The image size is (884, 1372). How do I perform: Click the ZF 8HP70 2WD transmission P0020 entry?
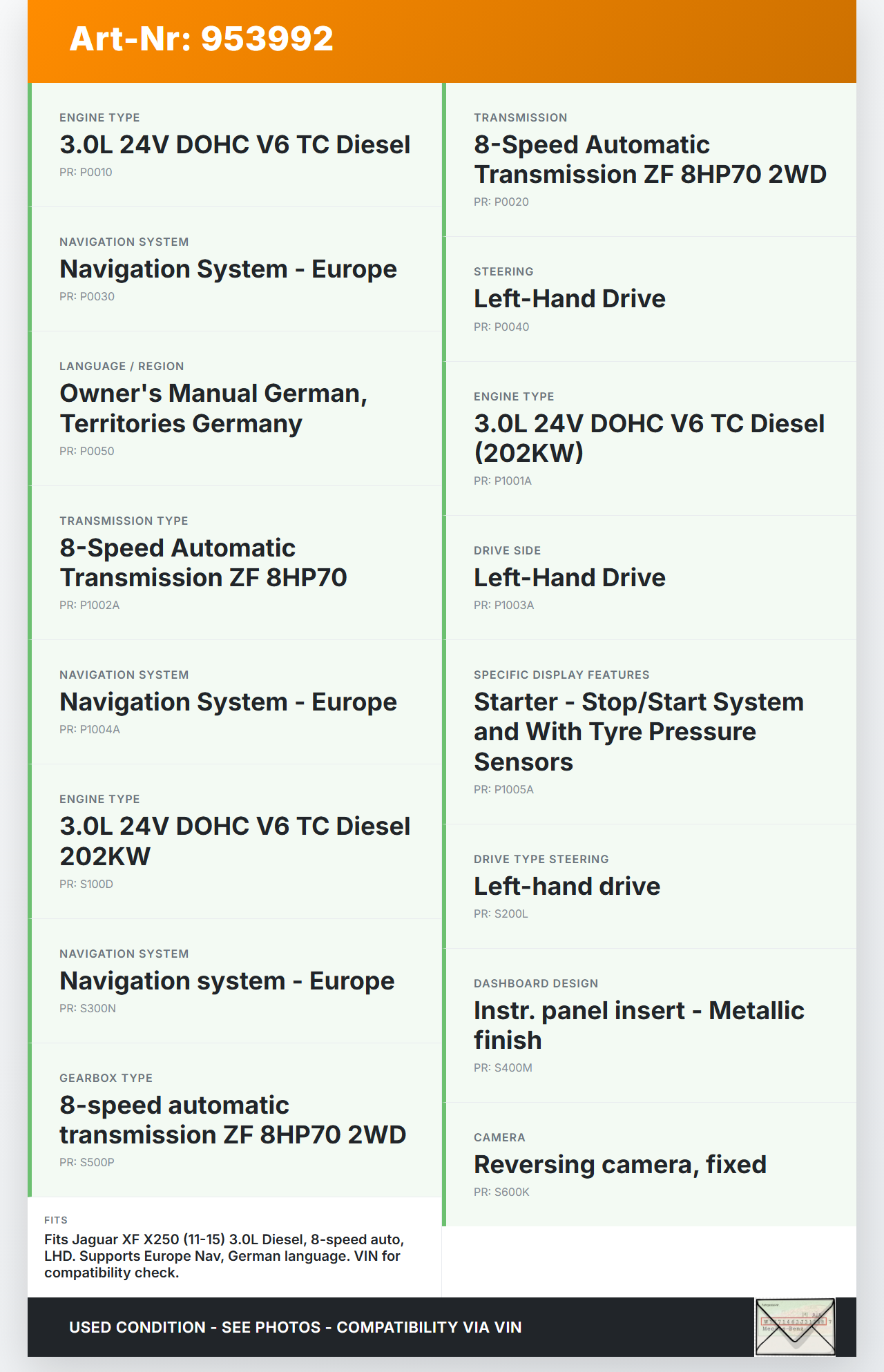[x=649, y=160]
